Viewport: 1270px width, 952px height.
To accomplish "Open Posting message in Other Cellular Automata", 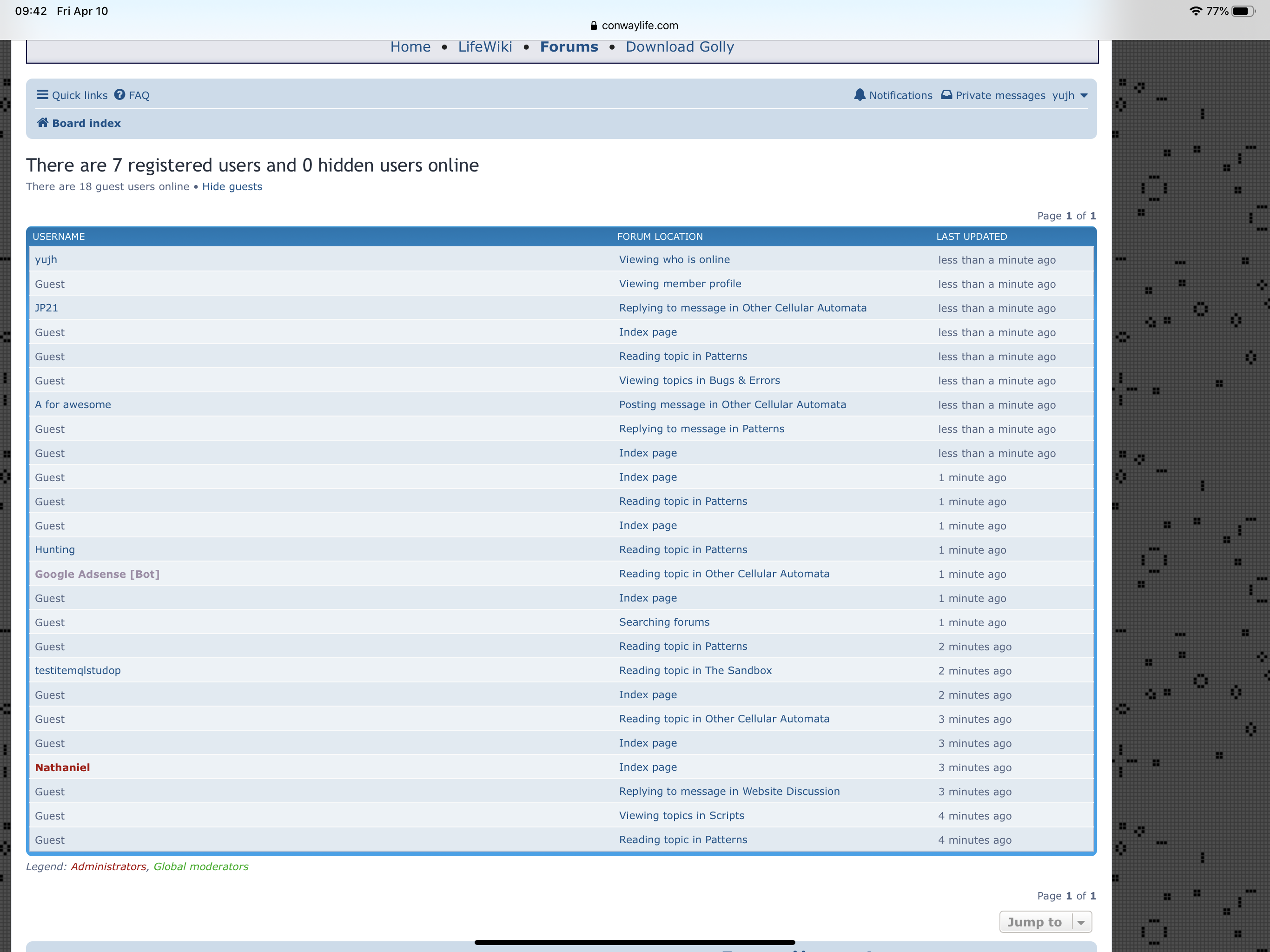I will (733, 404).
